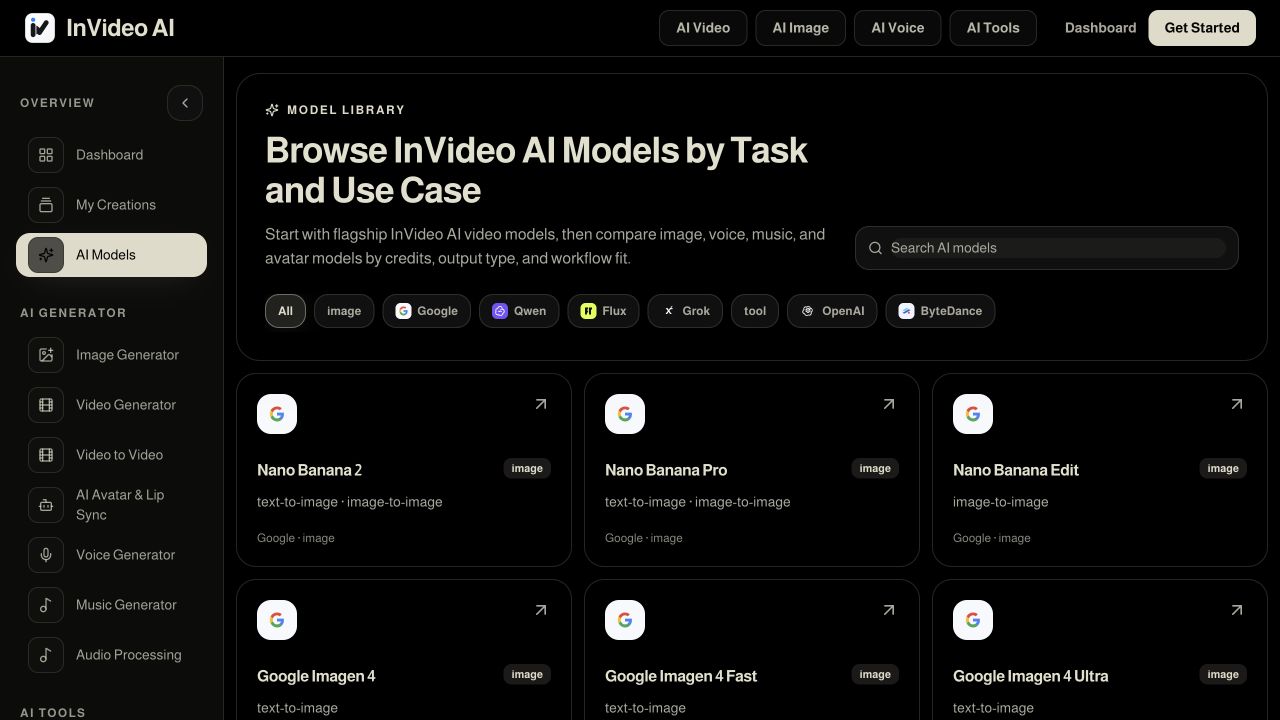Open the AI Image top menu
This screenshot has height=720, width=1280.
pos(800,28)
